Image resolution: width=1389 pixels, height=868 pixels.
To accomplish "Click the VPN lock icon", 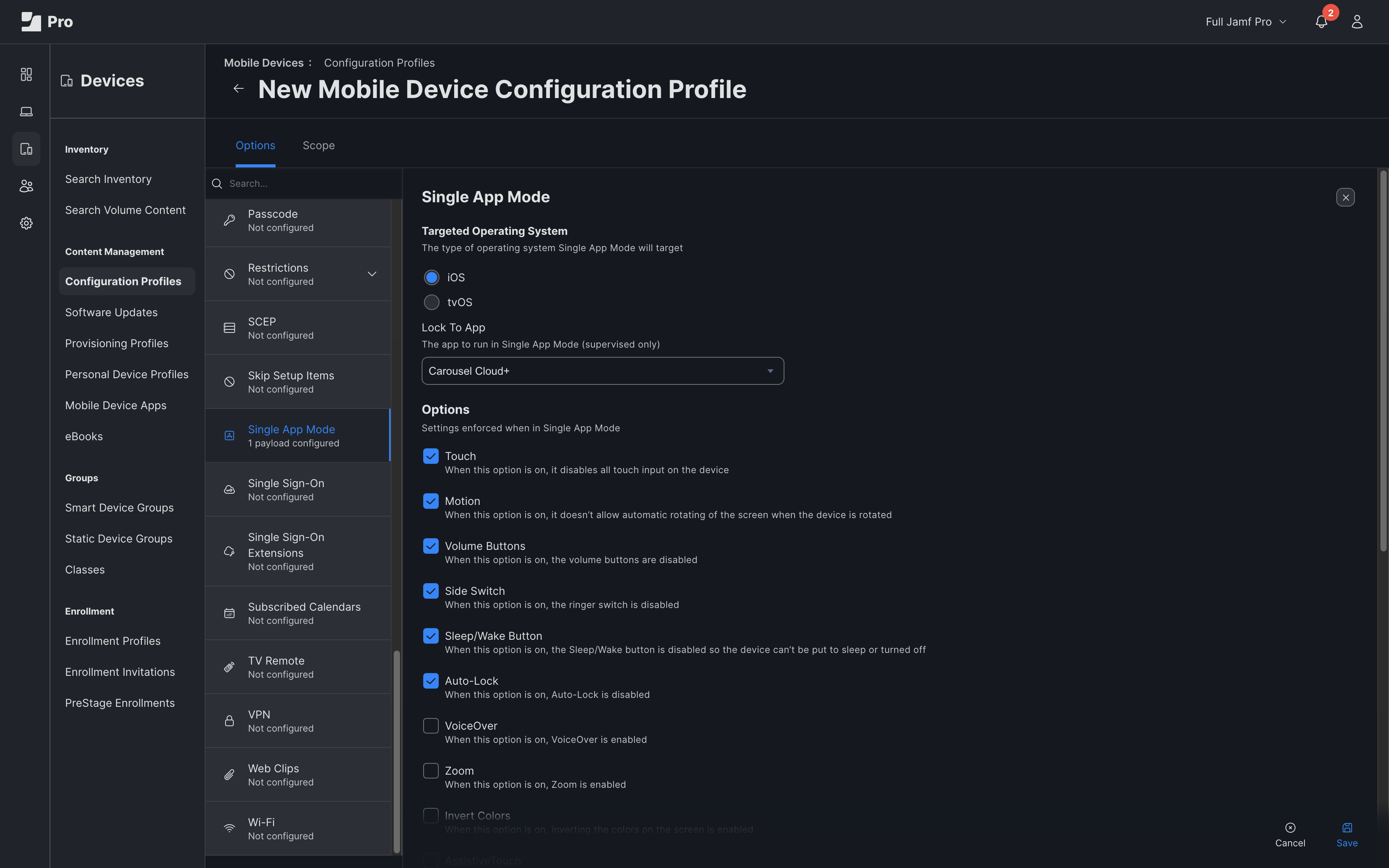I will 229,721.
